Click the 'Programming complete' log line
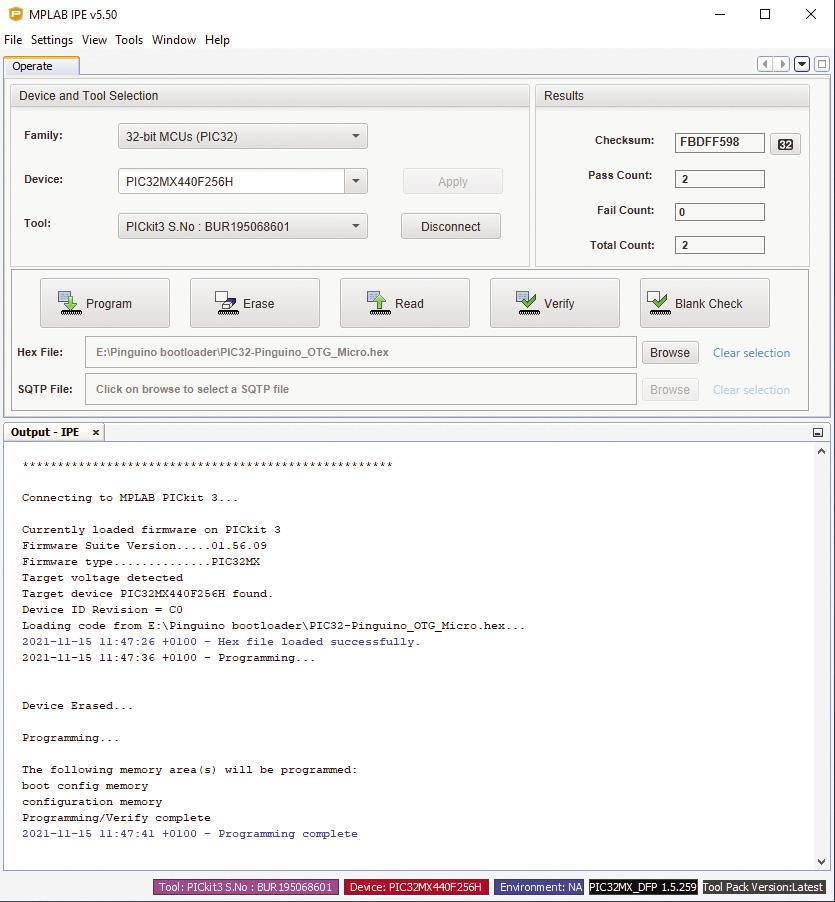 (190, 834)
